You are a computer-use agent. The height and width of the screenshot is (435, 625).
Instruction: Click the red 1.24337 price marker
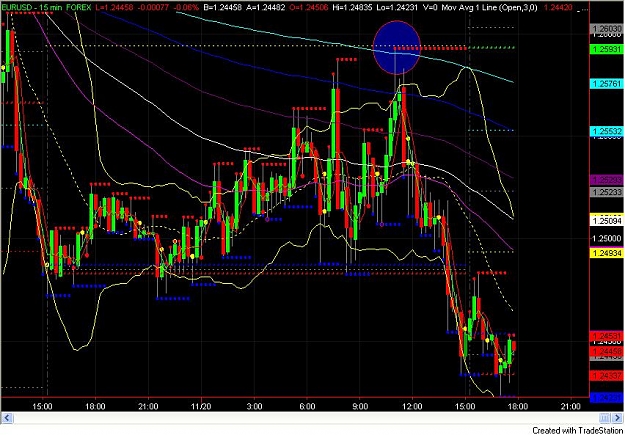coord(605,375)
